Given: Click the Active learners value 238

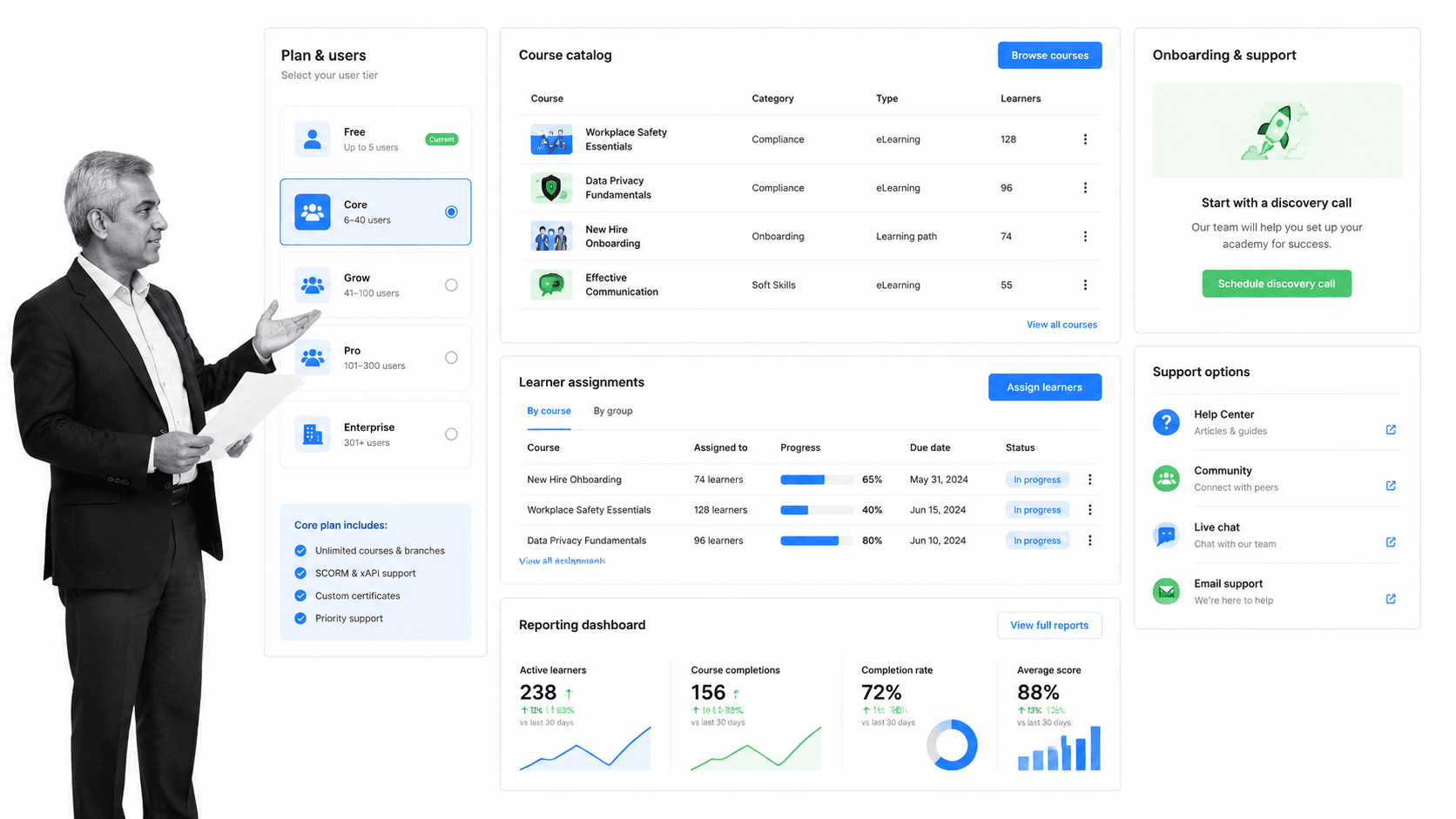Looking at the screenshot, I should pyautogui.click(x=538, y=693).
